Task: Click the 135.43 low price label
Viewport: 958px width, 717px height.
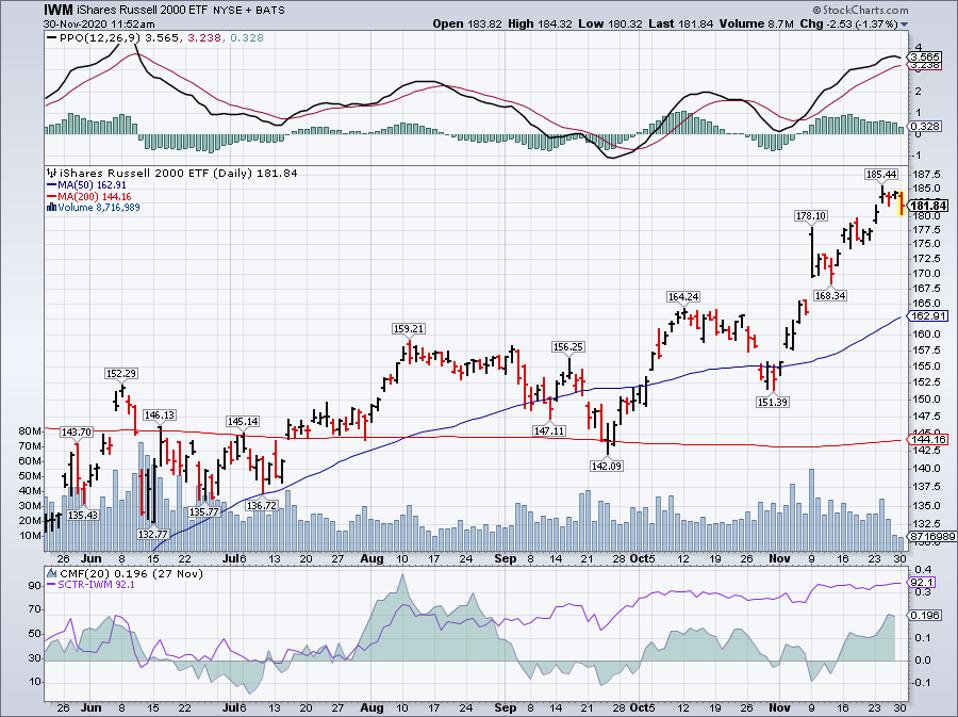Action: coord(82,515)
